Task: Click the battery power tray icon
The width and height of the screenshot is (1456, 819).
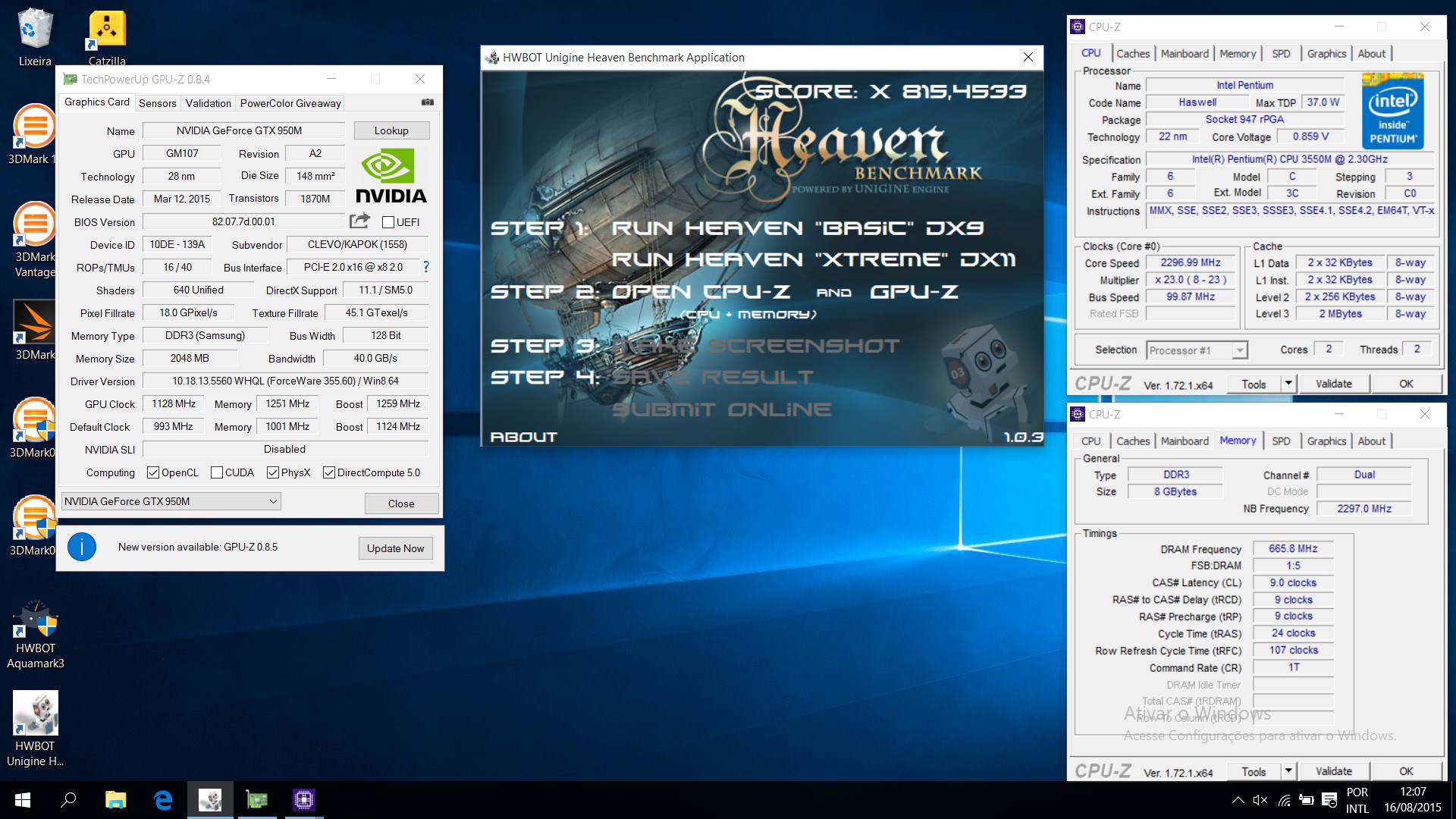Action: click(1307, 800)
